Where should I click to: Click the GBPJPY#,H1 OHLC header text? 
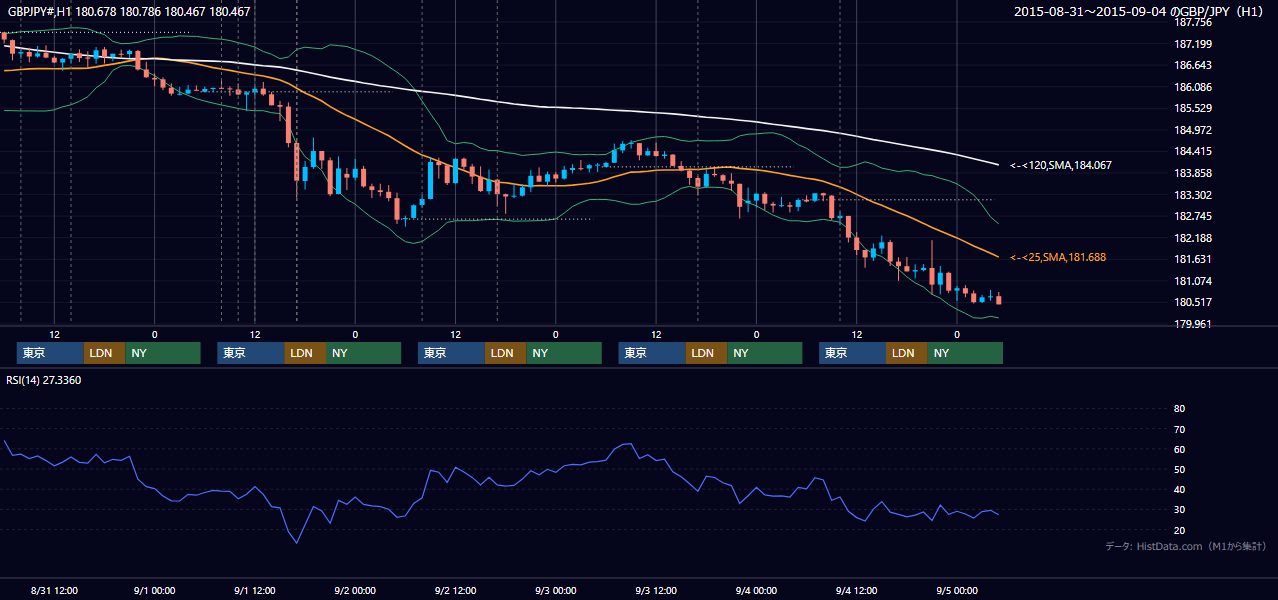[x=129, y=12]
